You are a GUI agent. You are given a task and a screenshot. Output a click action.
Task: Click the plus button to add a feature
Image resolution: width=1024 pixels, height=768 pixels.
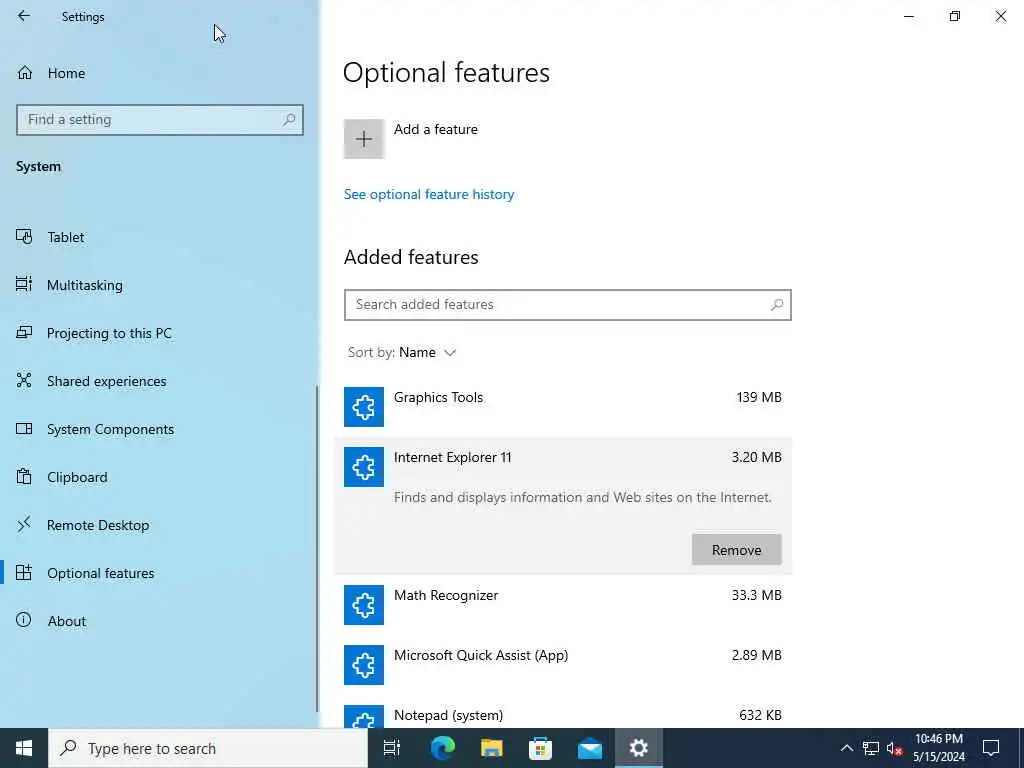coord(364,138)
